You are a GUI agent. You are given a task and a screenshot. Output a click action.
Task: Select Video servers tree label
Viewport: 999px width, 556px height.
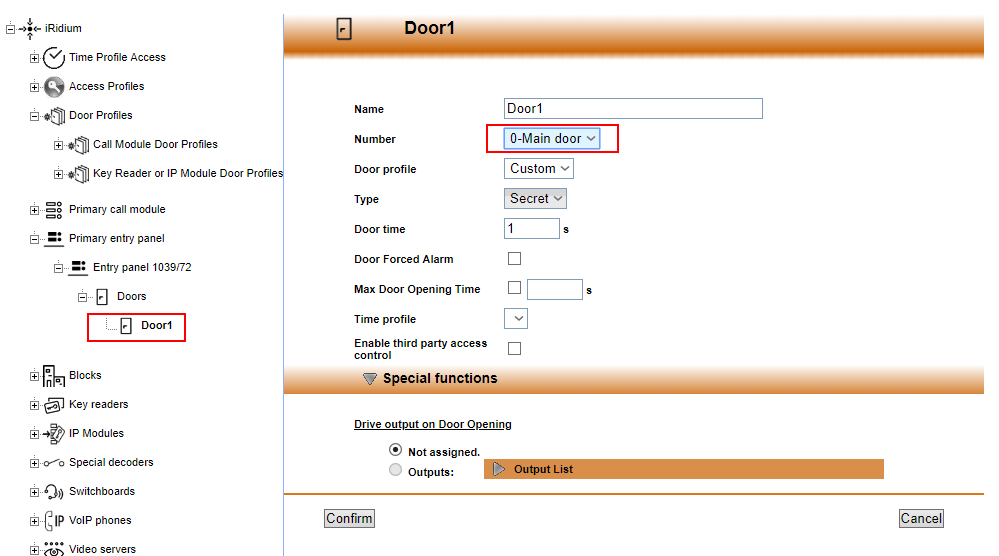(x=103, y=549)
